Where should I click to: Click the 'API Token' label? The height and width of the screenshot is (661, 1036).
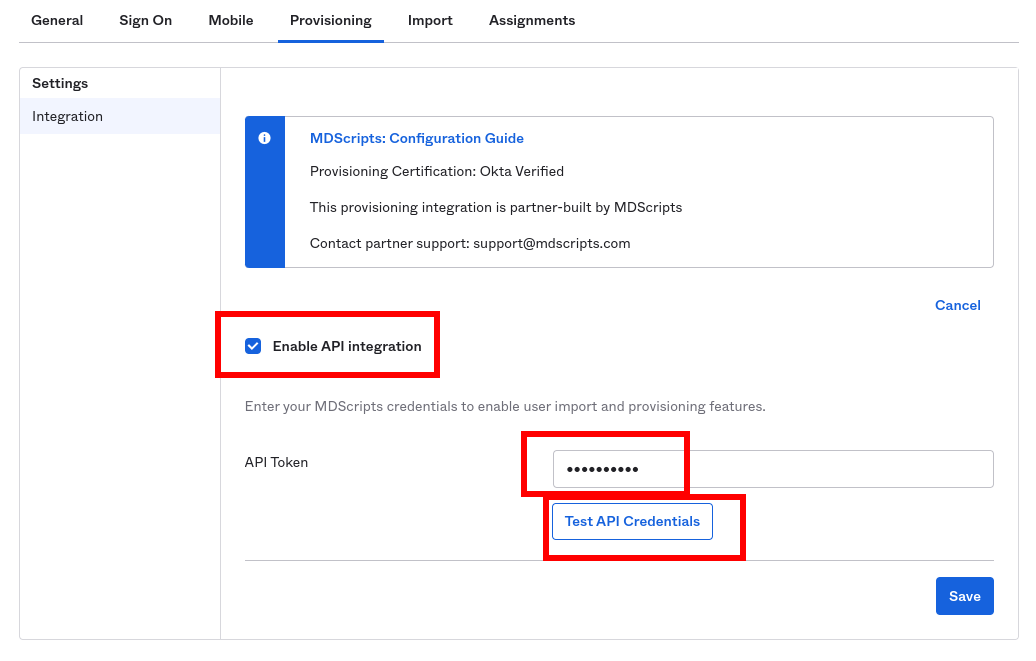pos(276,462)
